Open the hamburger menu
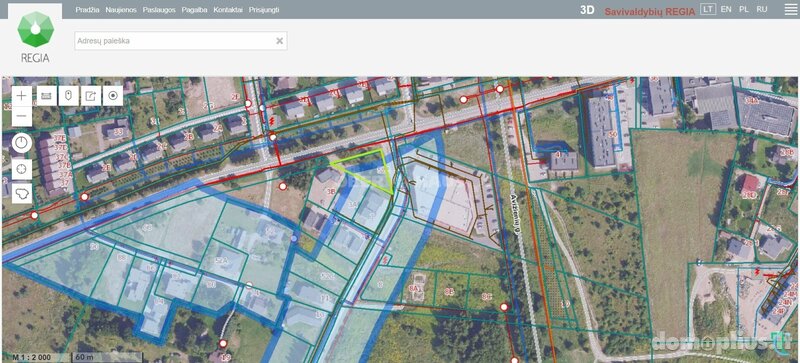 coord(790,9)
